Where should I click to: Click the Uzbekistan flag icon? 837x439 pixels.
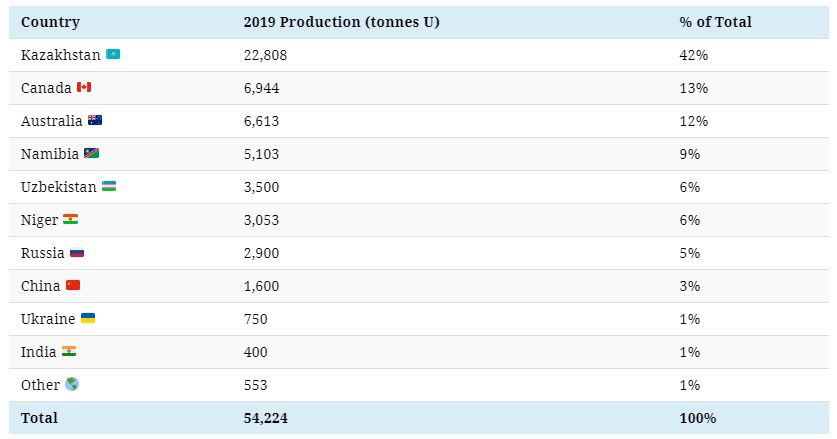[x=109, y=187]
